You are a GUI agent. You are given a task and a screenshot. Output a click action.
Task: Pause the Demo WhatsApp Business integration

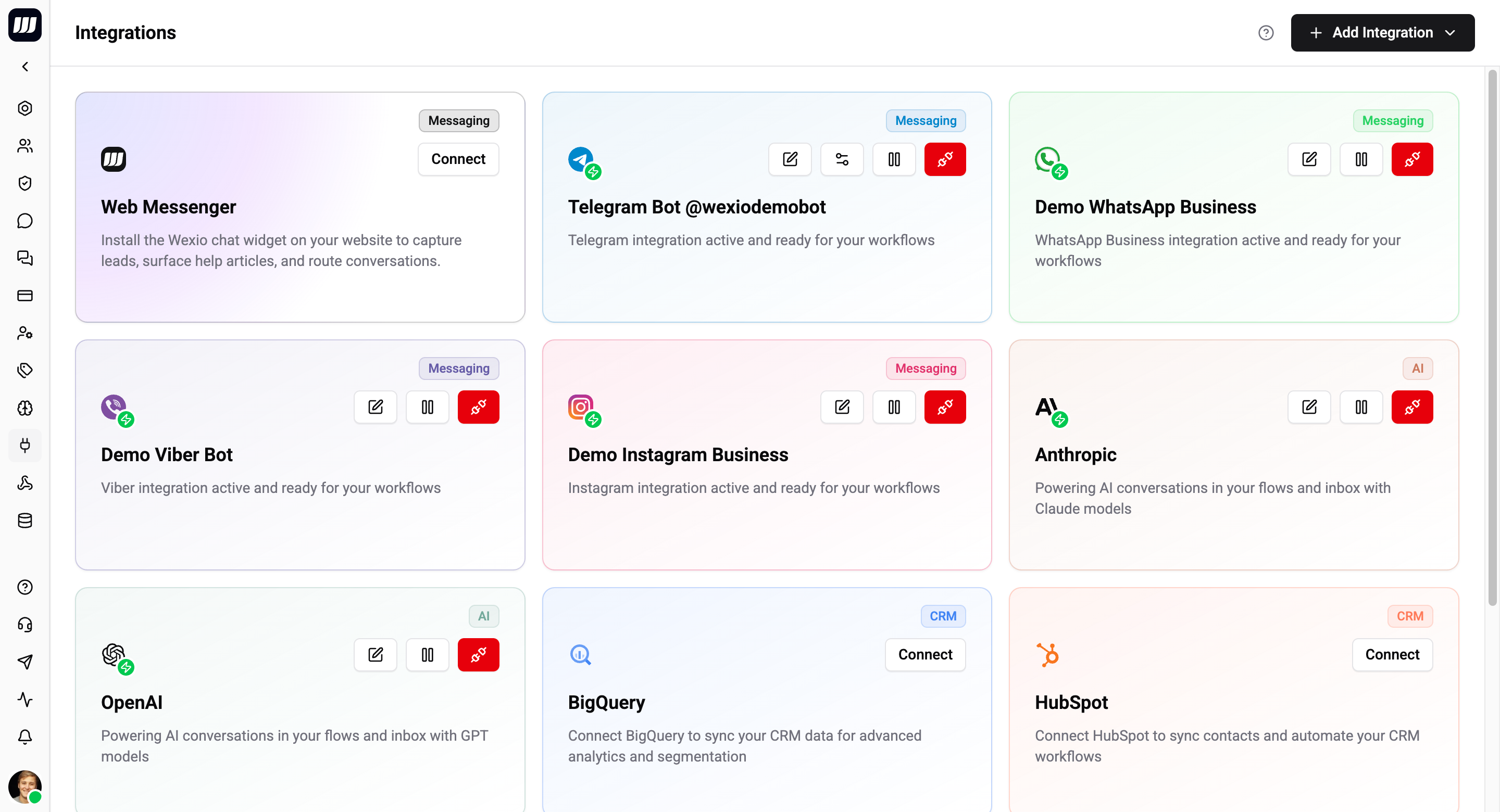click(1361, 159)
